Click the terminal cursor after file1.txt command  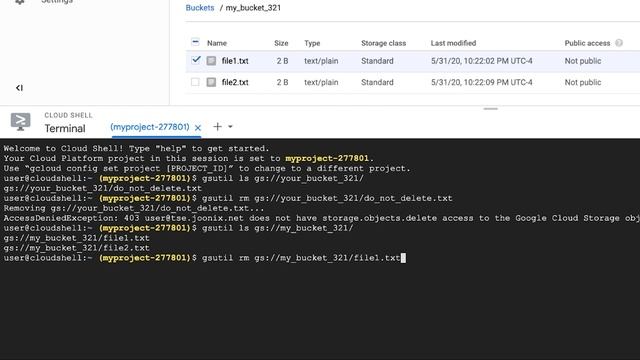click(403, 258)
